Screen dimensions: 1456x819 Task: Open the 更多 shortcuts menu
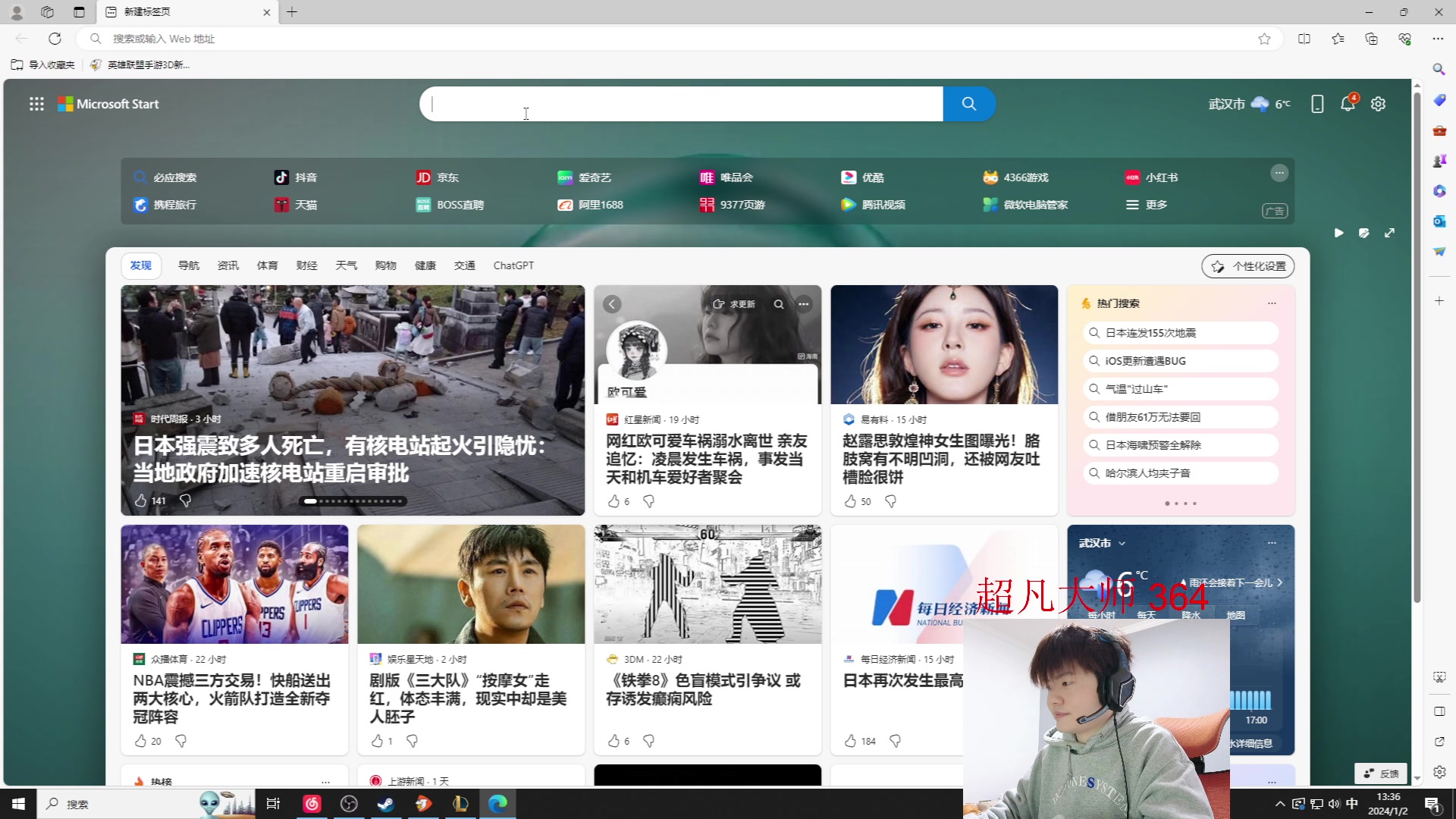point(1147,205)
